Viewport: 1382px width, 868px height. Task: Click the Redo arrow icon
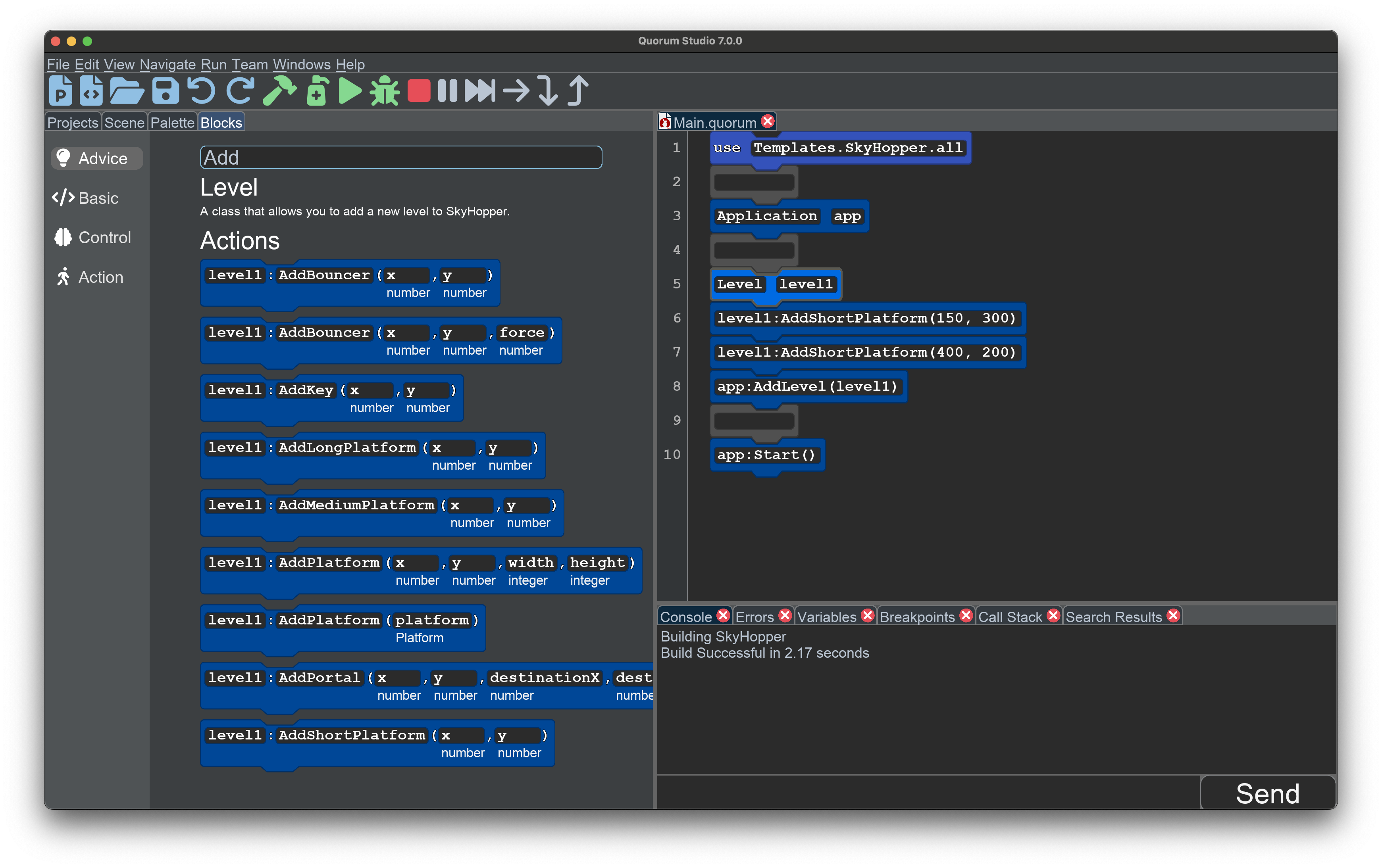(x=240, y=90)
